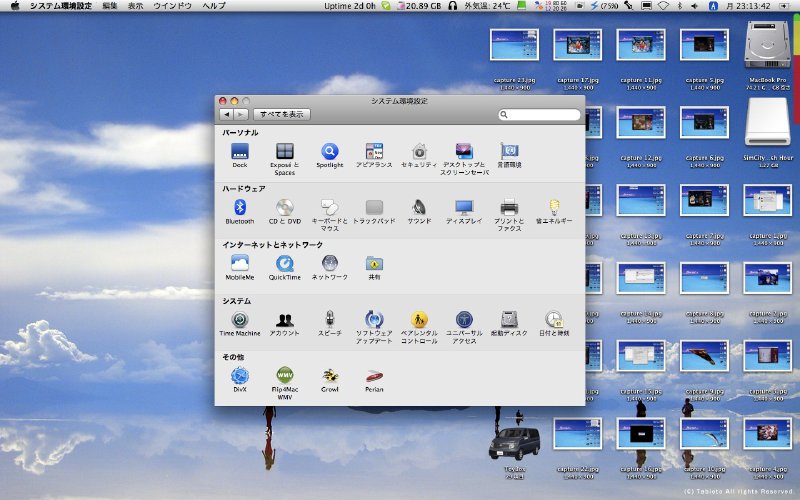800x500 pixels.
Task: Select the capture 11.jpg thumbnail
Action: (641, 44)
